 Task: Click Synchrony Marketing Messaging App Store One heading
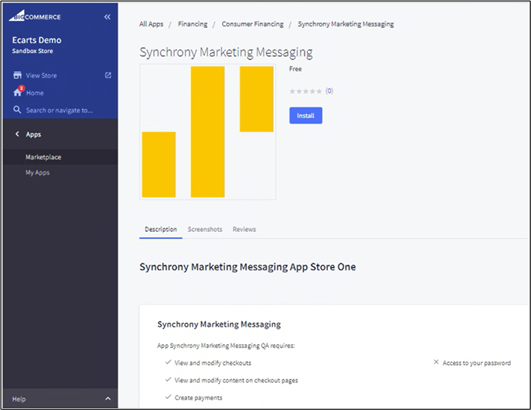pos(248,267)
